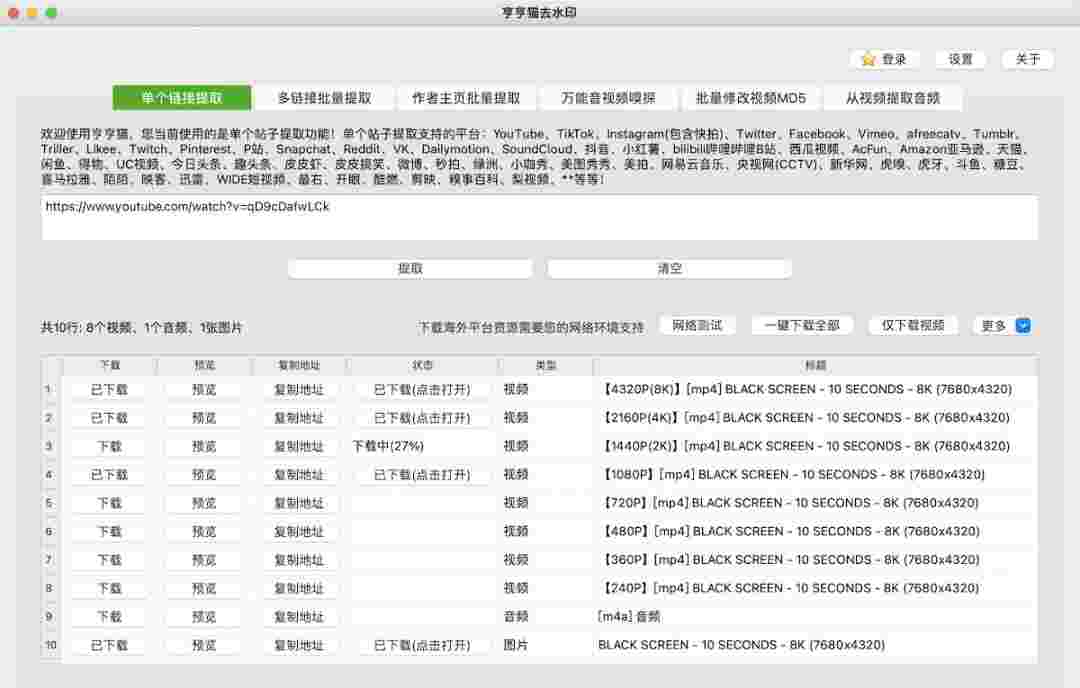Click the 登录 button with star icon
Screen dimensions: 1080x688
(x=884, y=59)
